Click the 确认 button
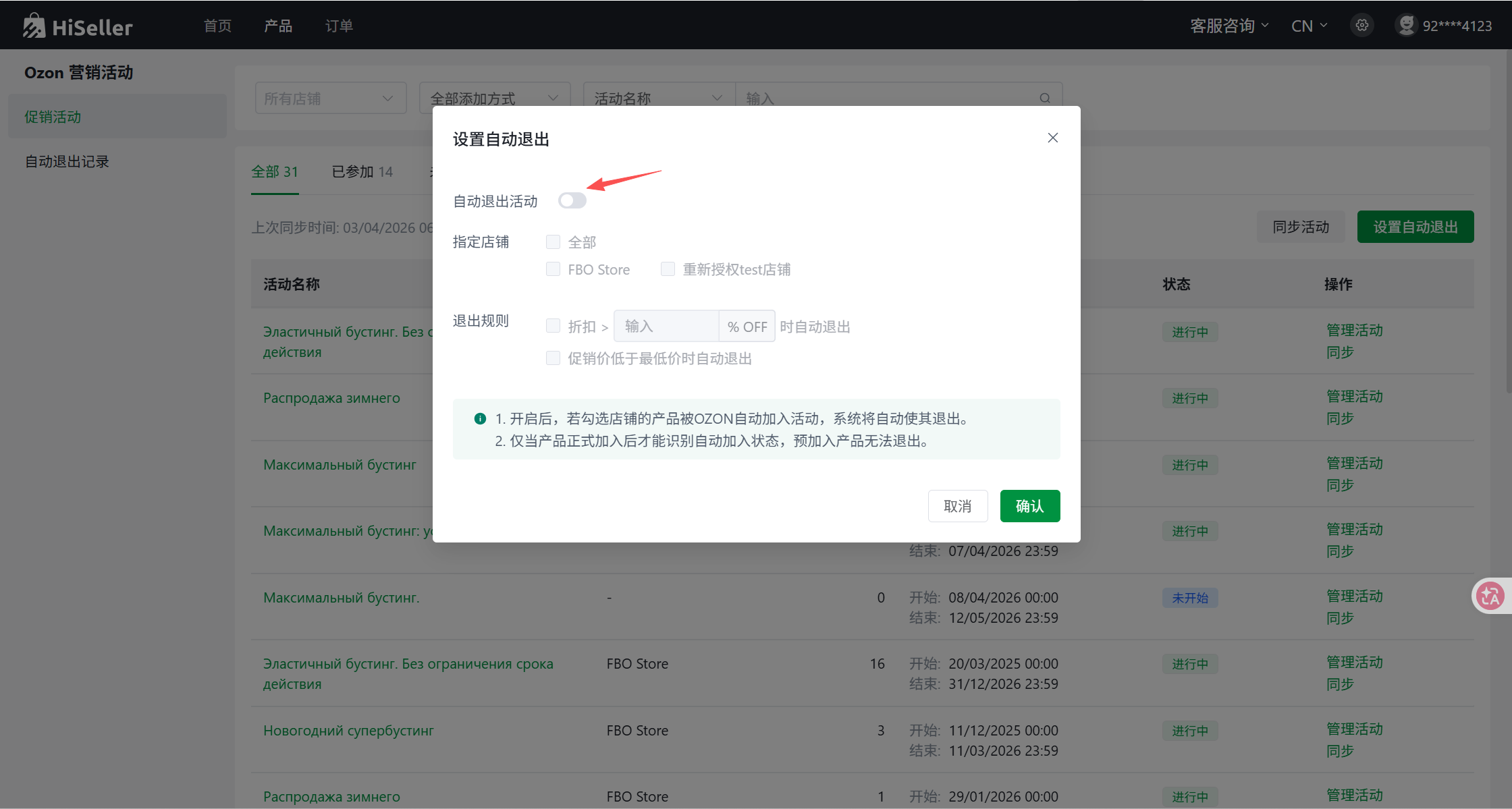Image resolution: width=1512 pixels, height=809 pixels. click(x=1029, y=506)
